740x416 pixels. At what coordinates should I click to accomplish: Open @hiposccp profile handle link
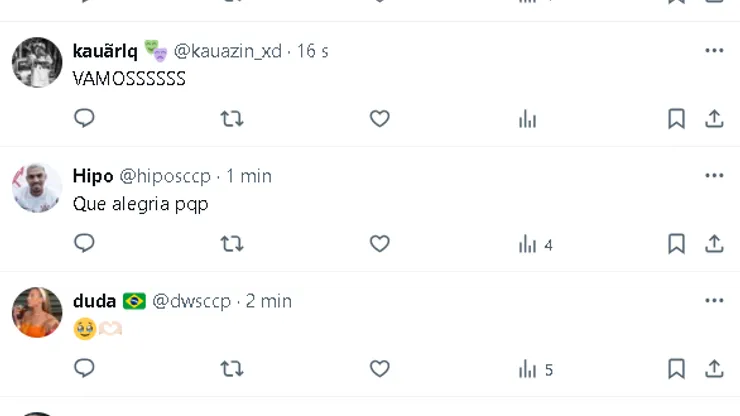tap(165, 176)
